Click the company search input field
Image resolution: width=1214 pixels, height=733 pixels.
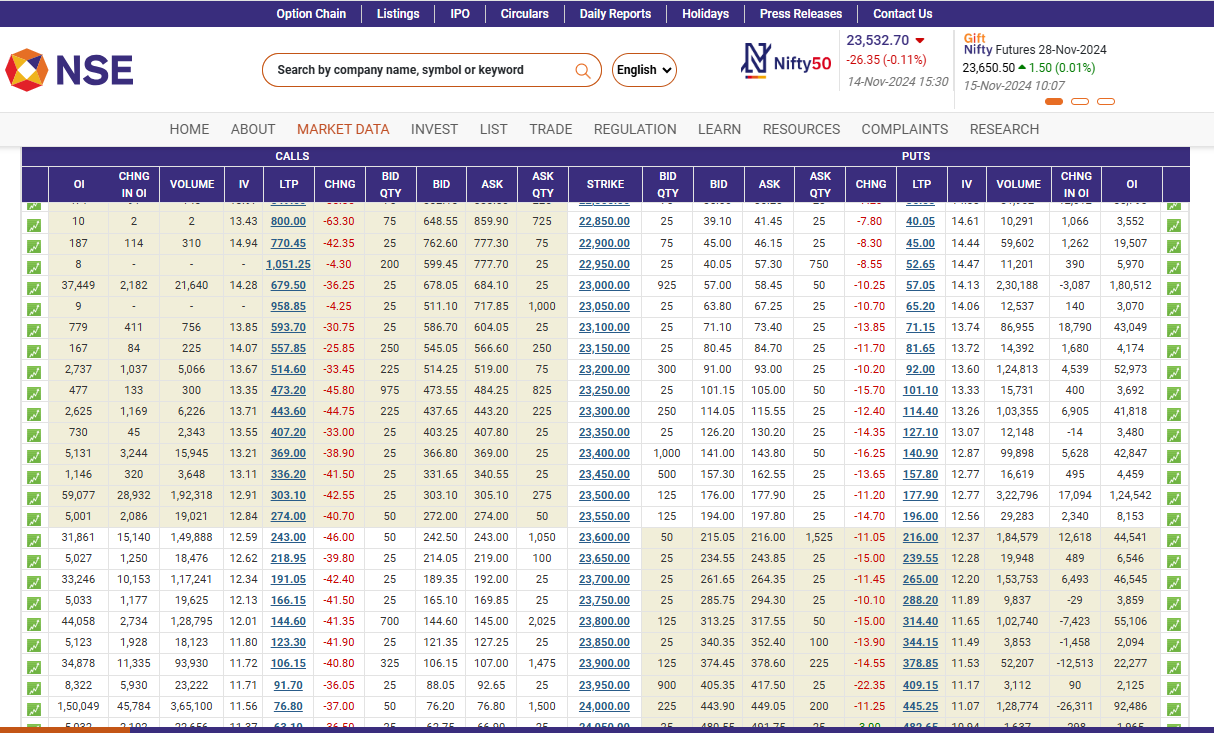420,70
